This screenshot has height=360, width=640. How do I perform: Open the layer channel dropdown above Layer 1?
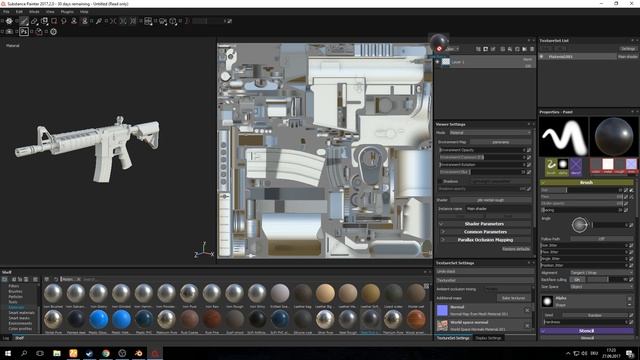click(x=452, y=49)
